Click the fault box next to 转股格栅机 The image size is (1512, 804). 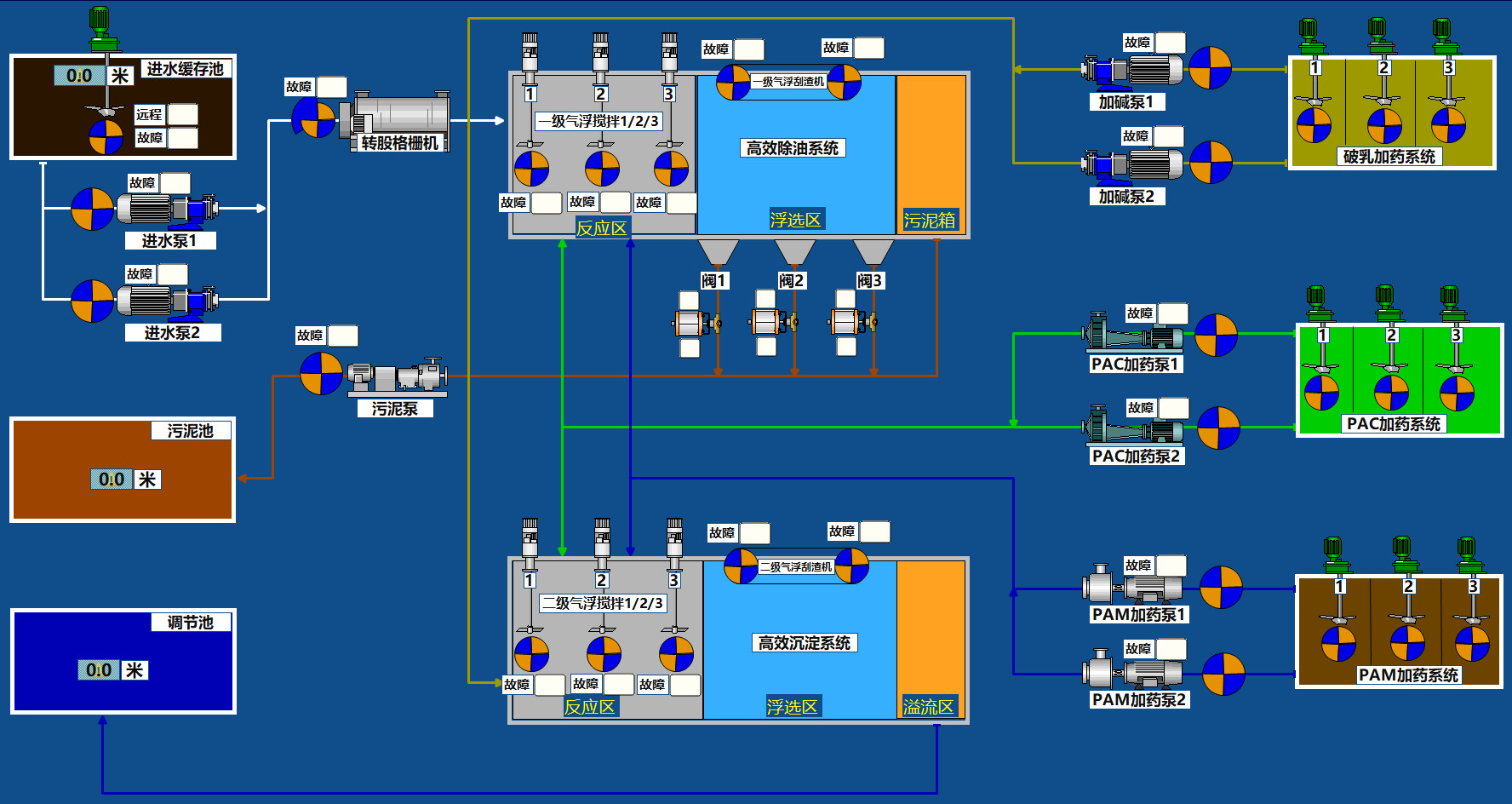tap(331, 87)
